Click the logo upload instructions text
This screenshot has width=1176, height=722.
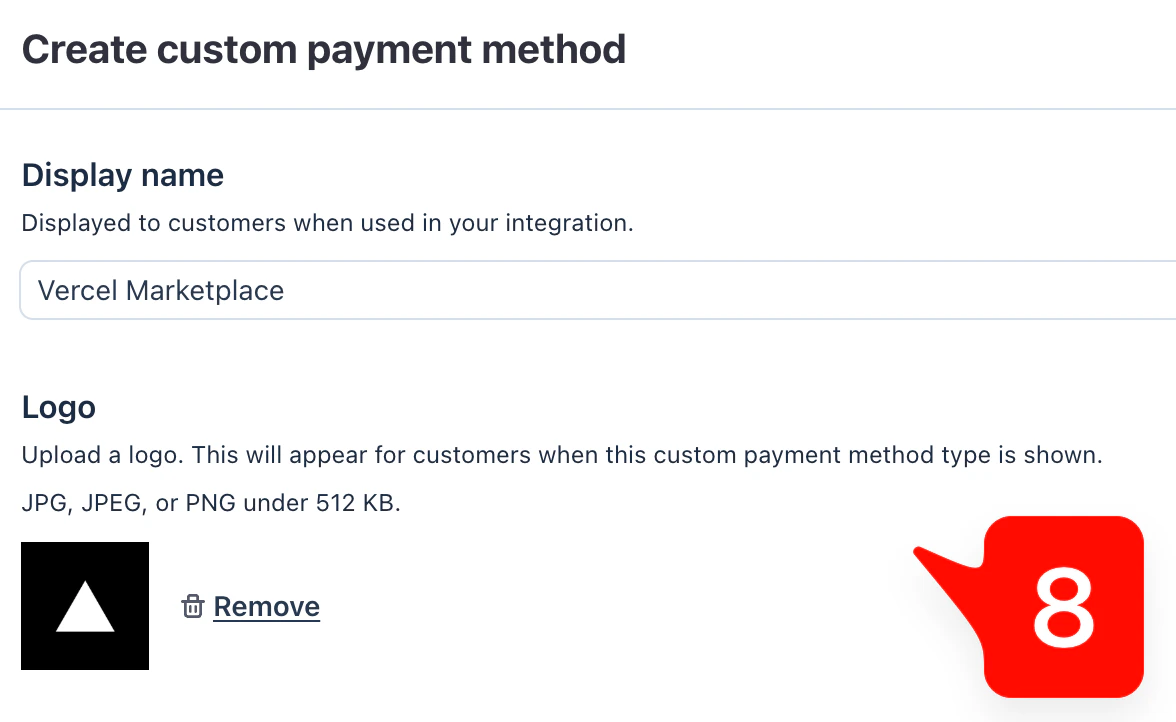click(x=562, y=455)
